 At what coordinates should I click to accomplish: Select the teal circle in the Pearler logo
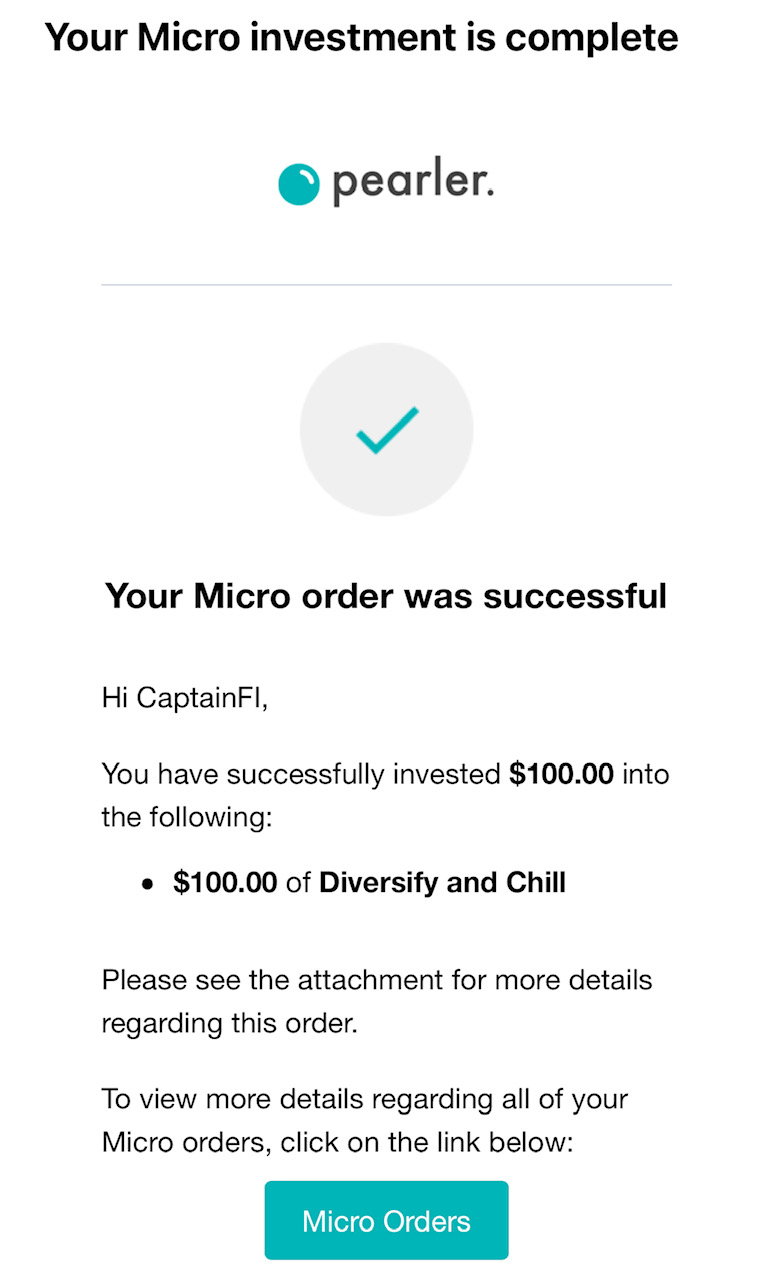(x=297, y=183)
